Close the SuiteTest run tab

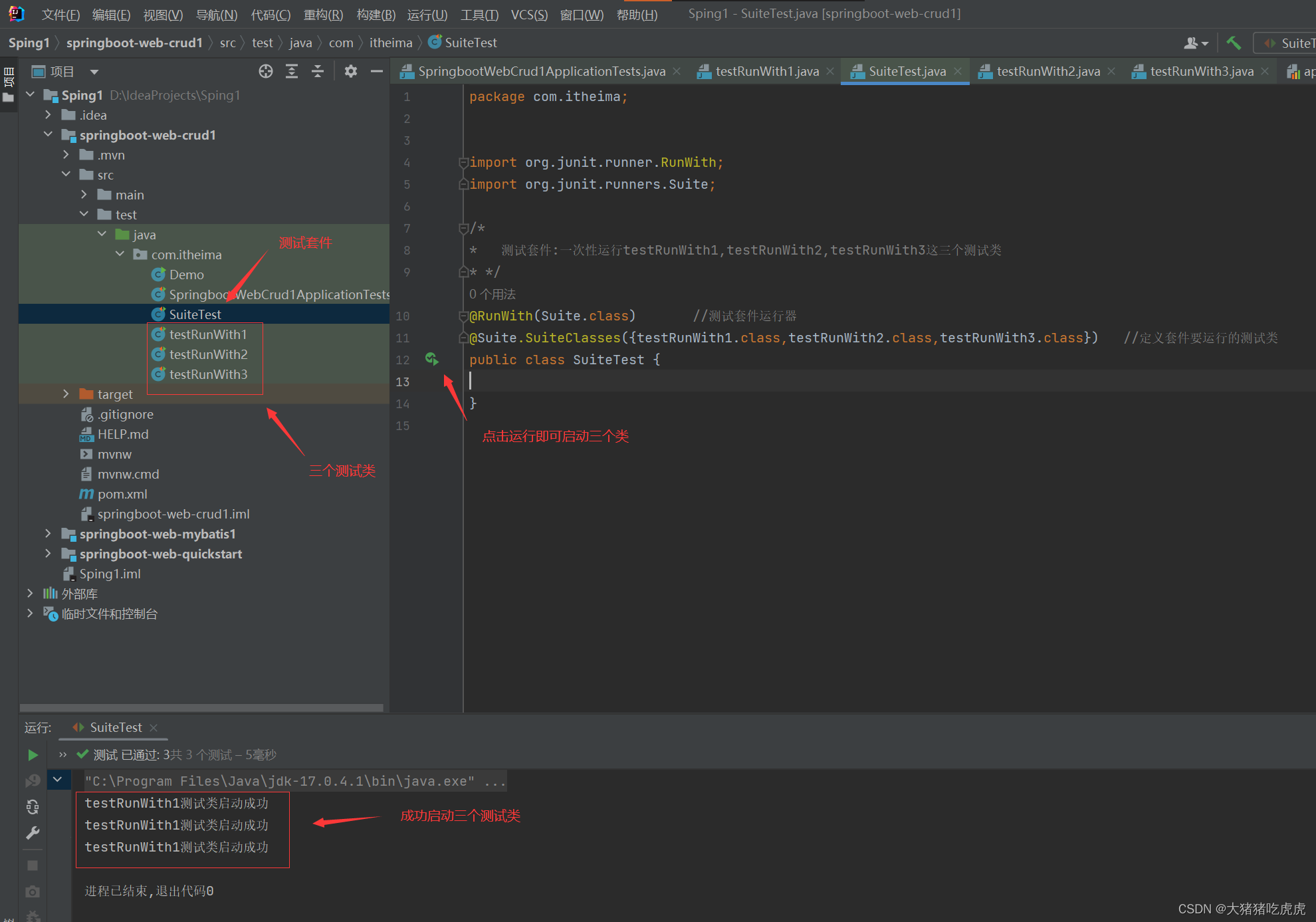154,728
